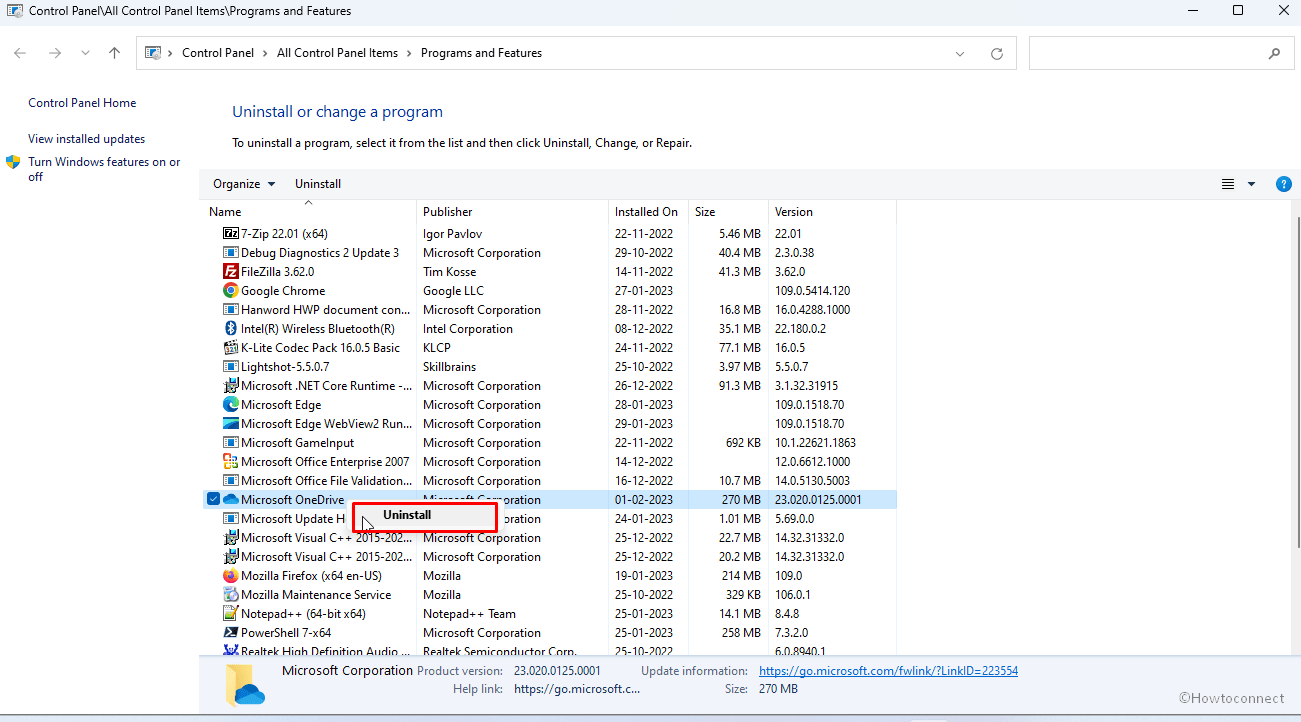
Task: Click the PowerShell 7-x64 icon
Action: point(231,633)
